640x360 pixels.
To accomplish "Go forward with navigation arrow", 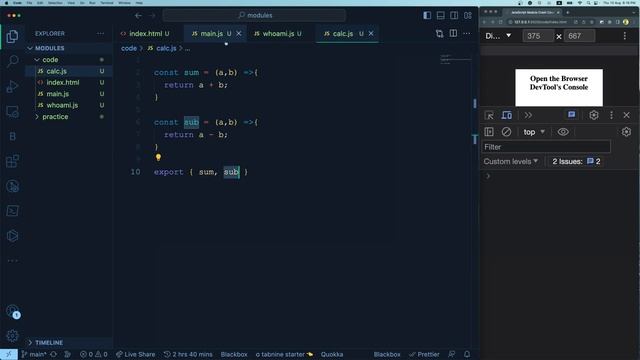I will tap(152, 16).
